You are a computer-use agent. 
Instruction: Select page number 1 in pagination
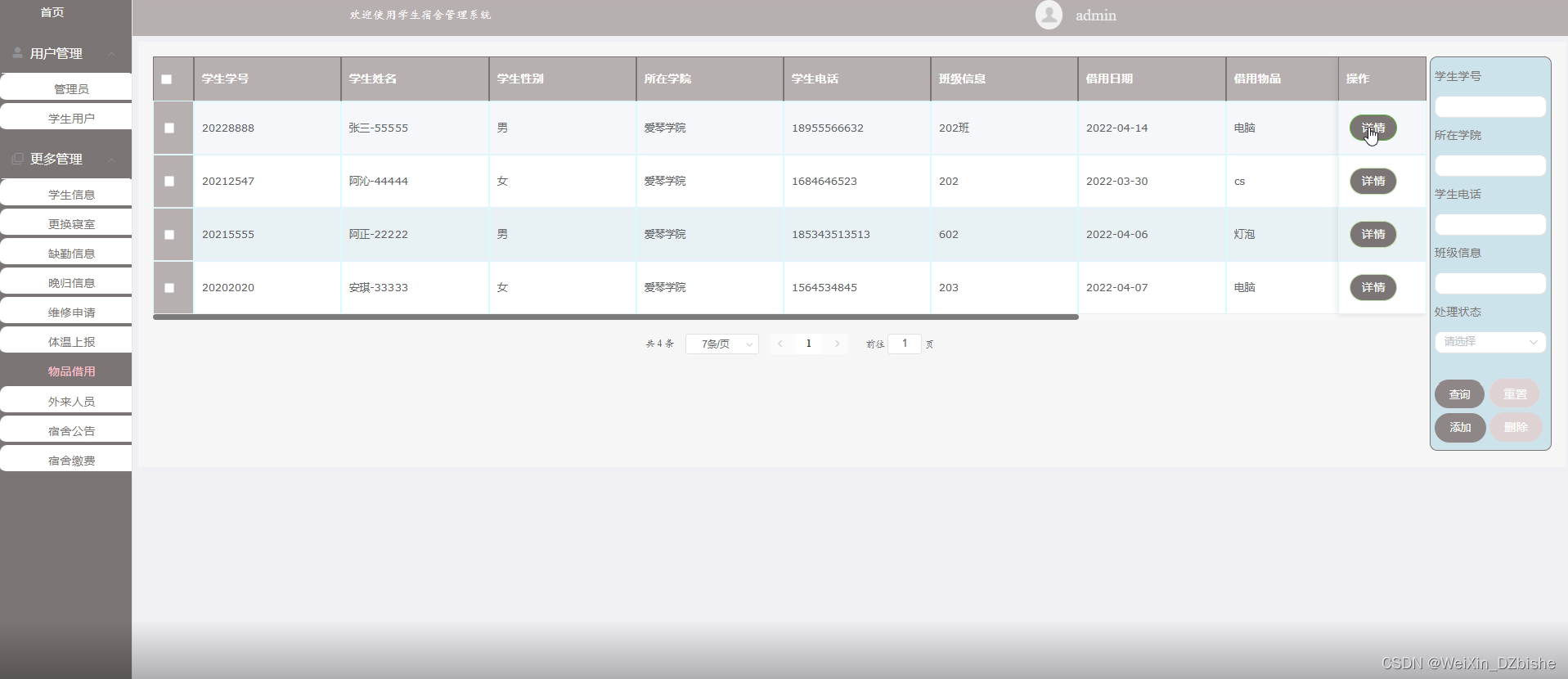pyautogui.click(x=809, y=344)
